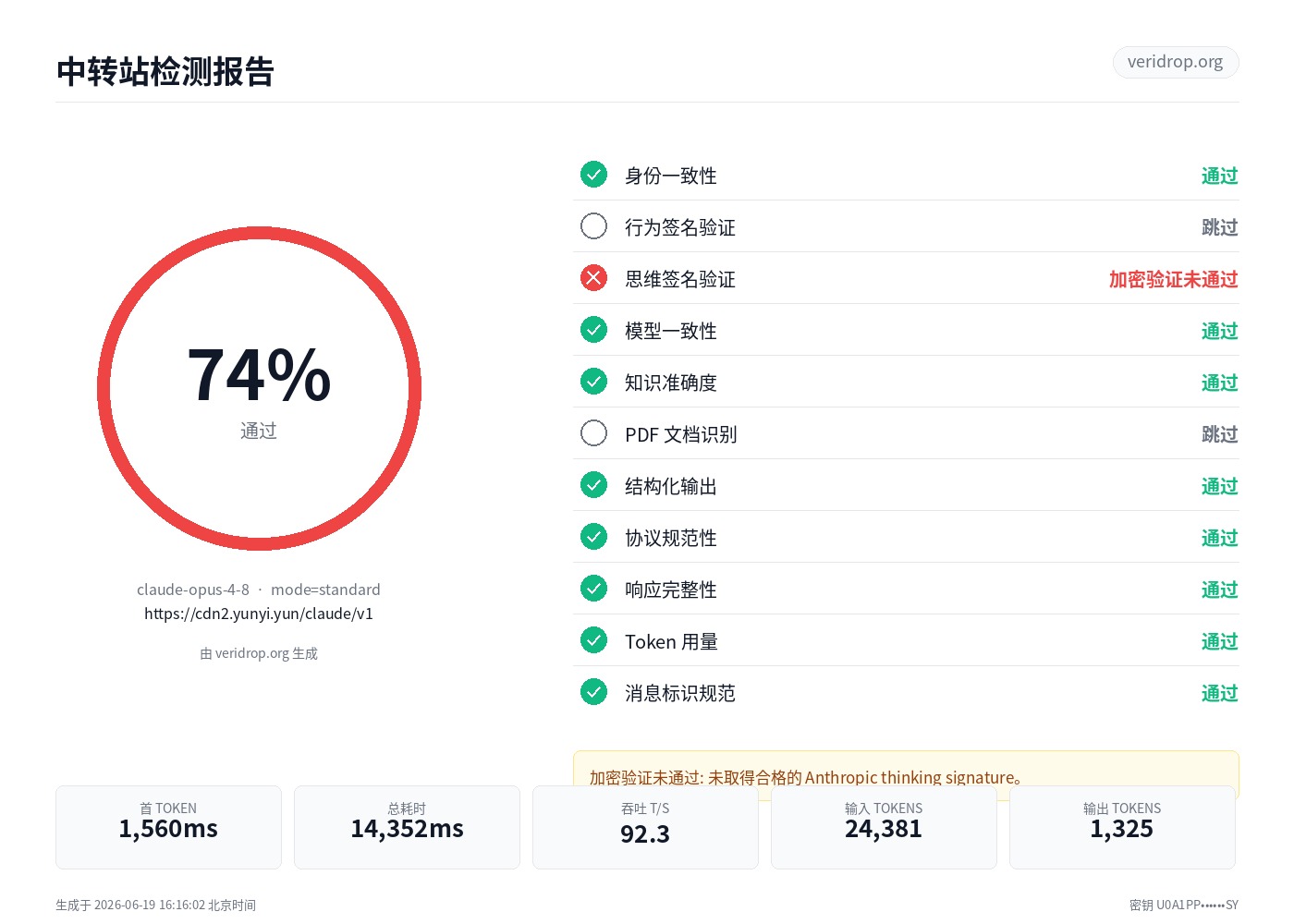Click the green check icon for 知识准确度
Viewport: 1294px width, 924px height.
coord(593,382)
